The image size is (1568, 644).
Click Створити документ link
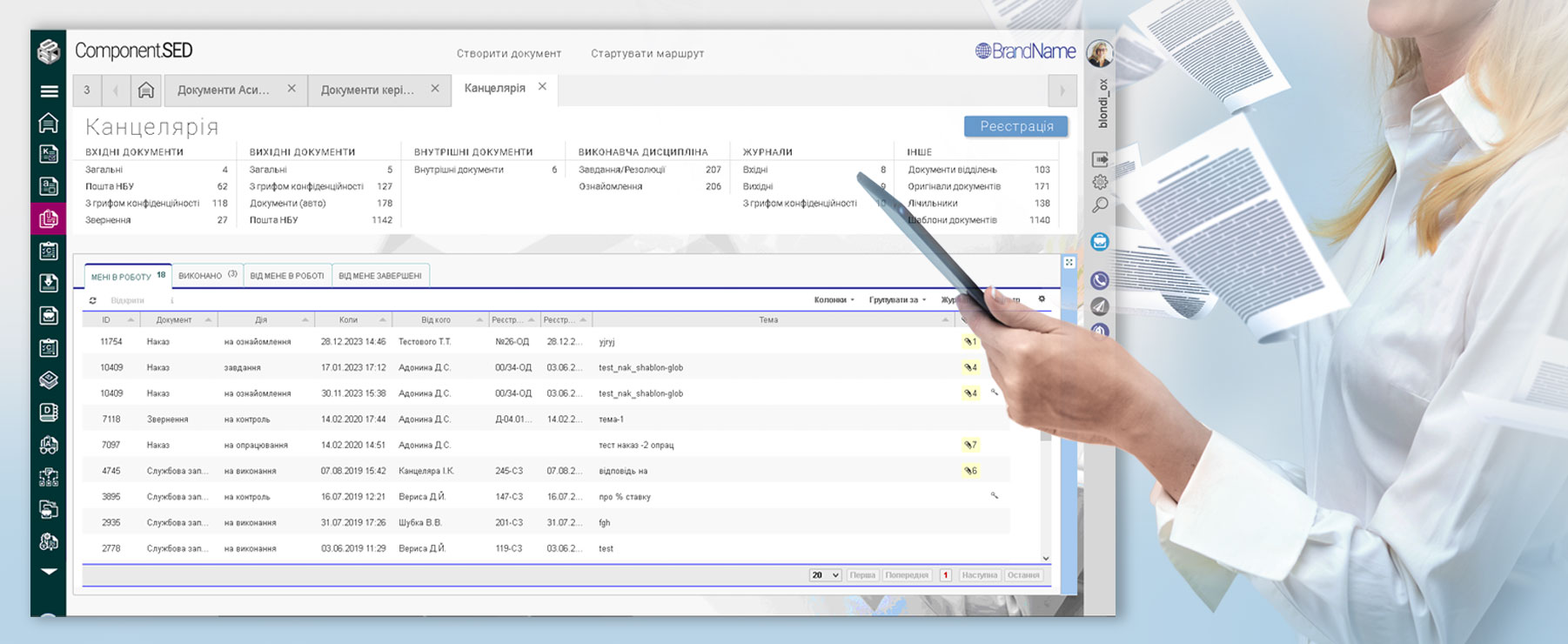point(509,53)
